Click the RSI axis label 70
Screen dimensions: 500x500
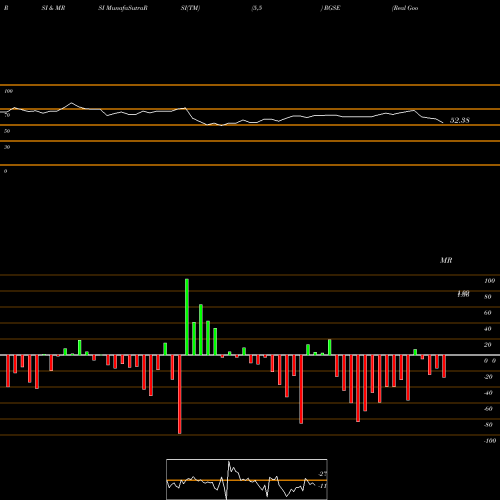click(x=7, y=115)
